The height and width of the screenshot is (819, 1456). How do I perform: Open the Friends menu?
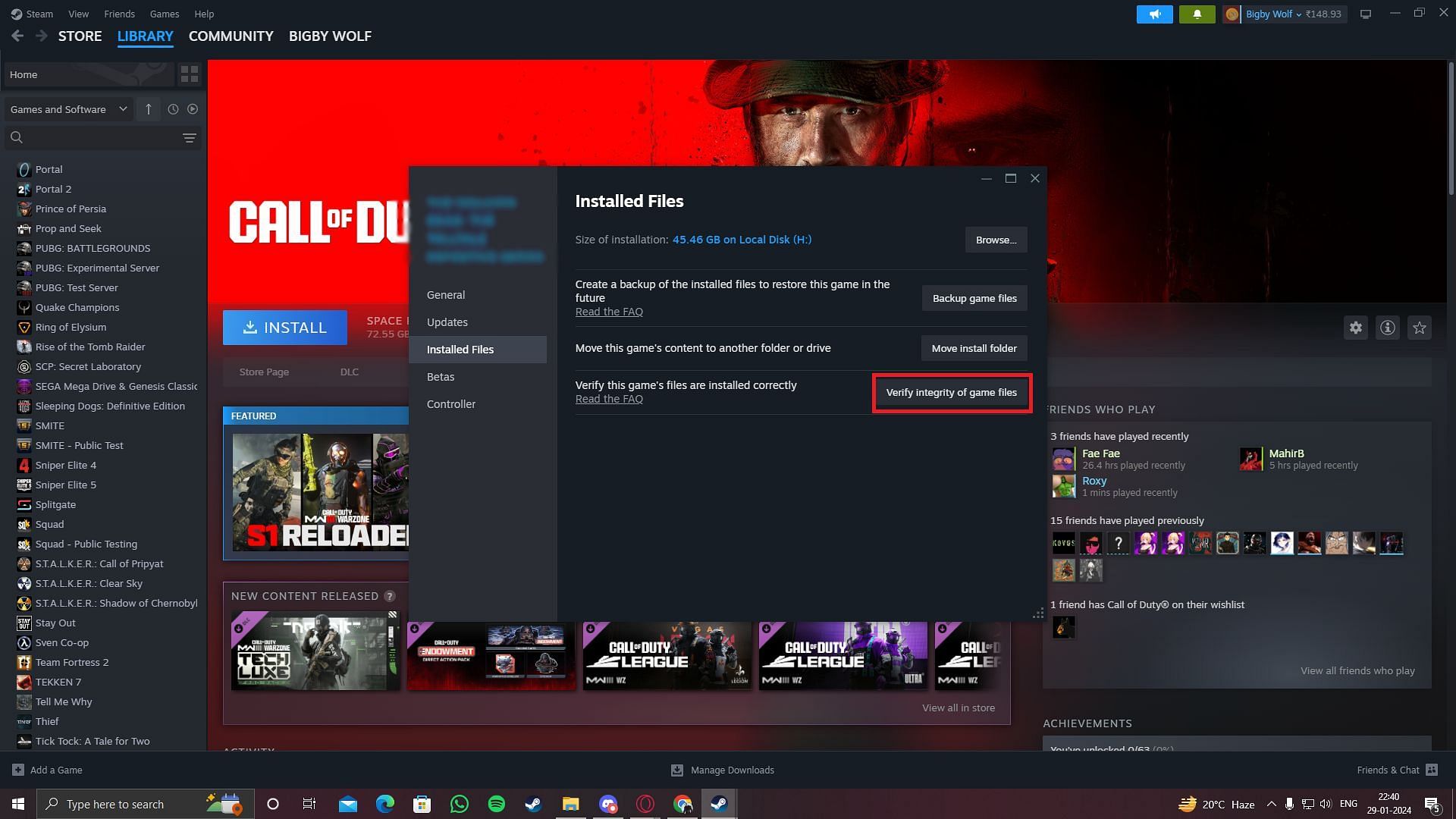click(x=119, y=14)
